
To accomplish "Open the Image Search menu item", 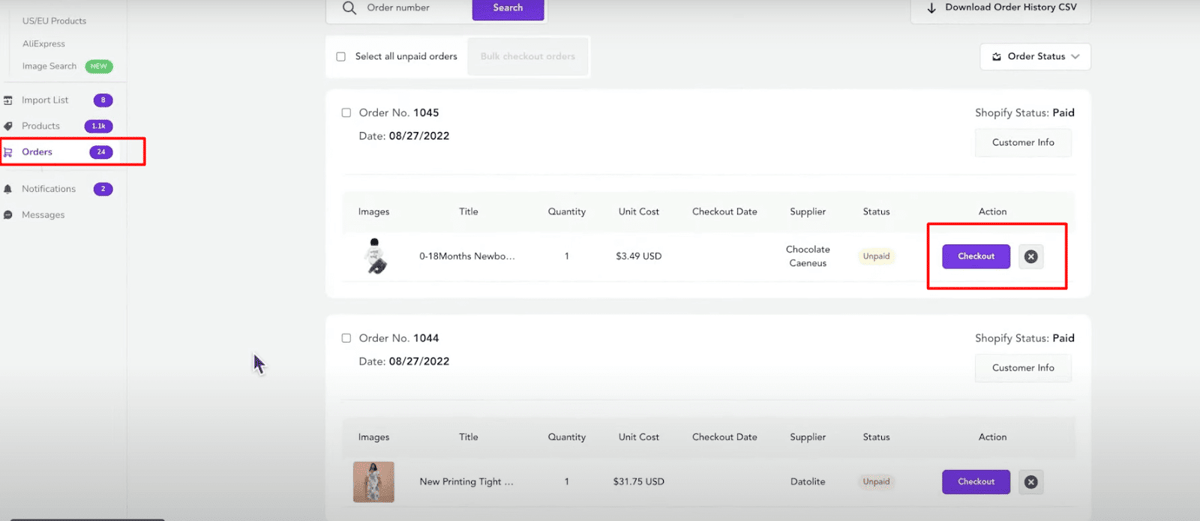I will (49, 66).
